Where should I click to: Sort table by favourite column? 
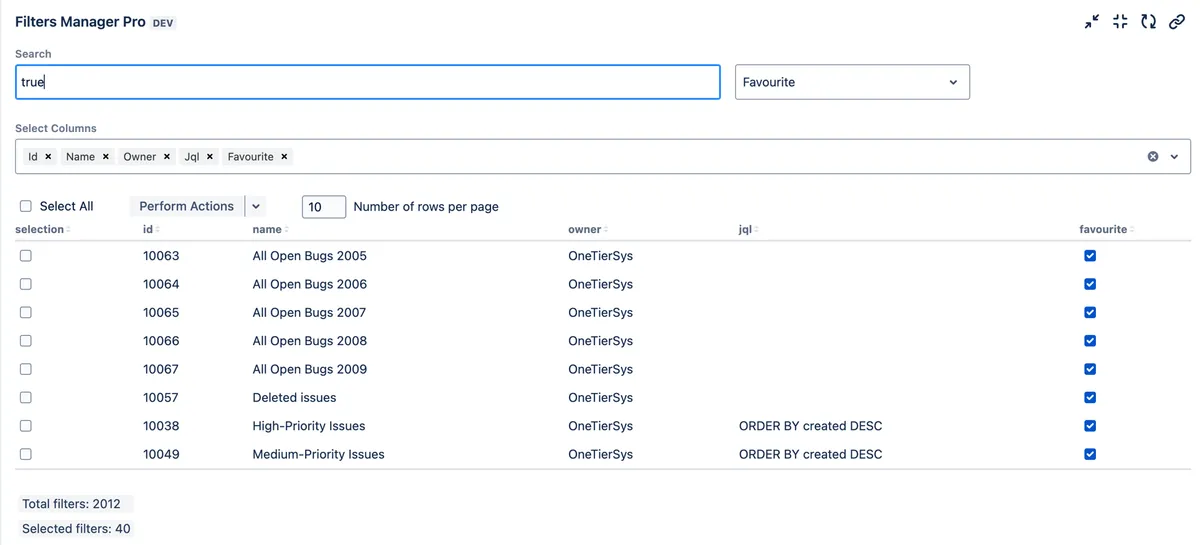click(x=1107, y=230)
